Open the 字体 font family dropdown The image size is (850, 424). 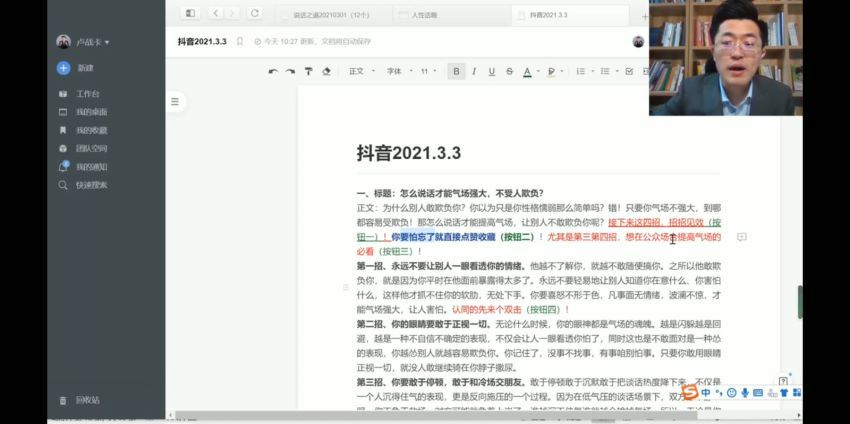coord(399,72)
